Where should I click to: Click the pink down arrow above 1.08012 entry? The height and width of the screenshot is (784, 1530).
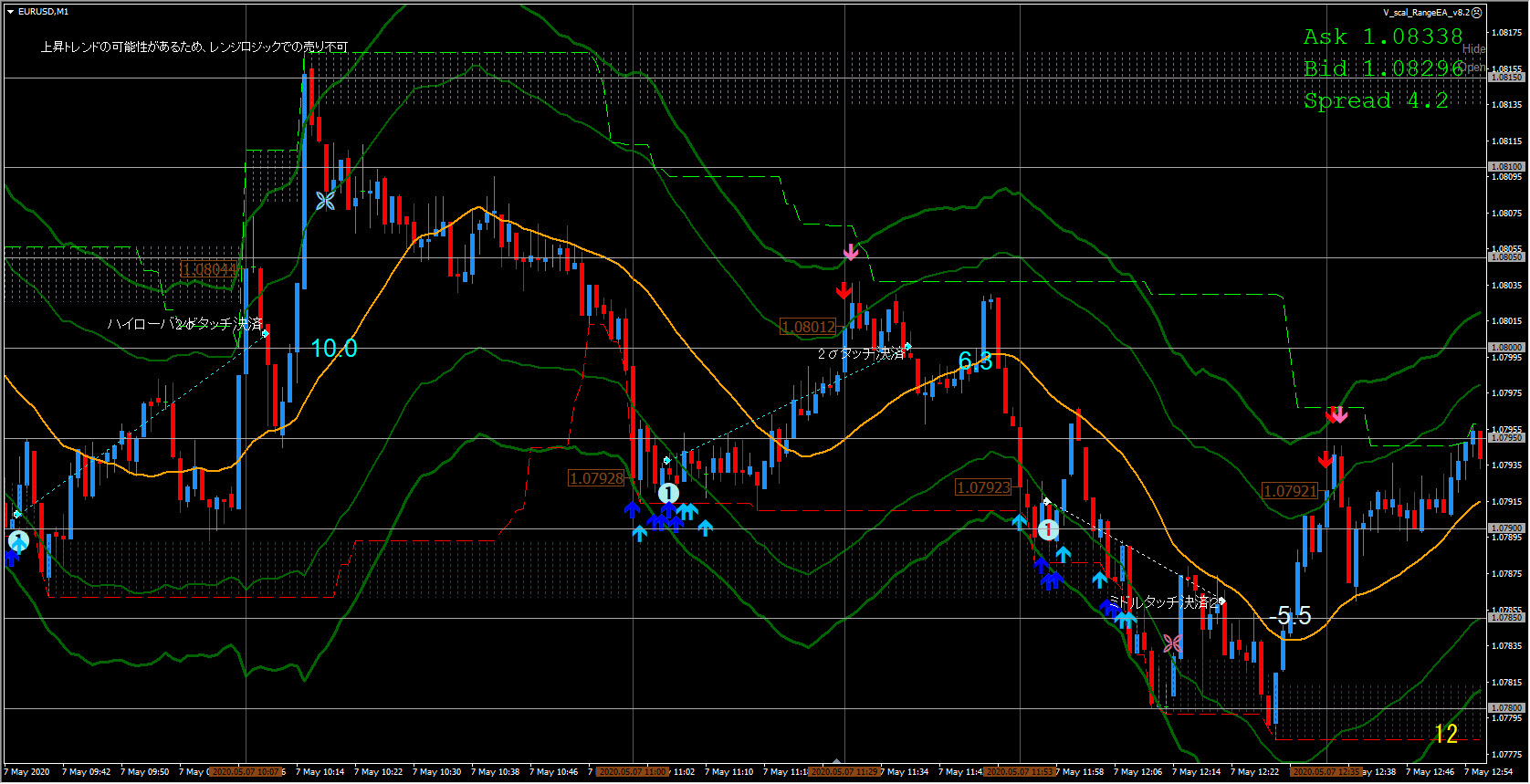(851, 252)
